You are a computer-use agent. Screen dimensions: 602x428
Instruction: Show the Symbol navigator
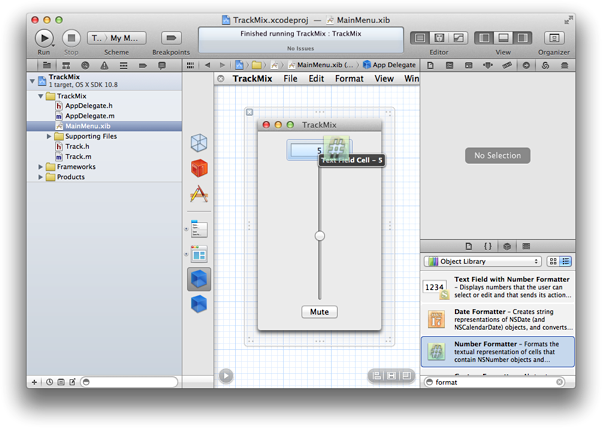pos(66,65)
